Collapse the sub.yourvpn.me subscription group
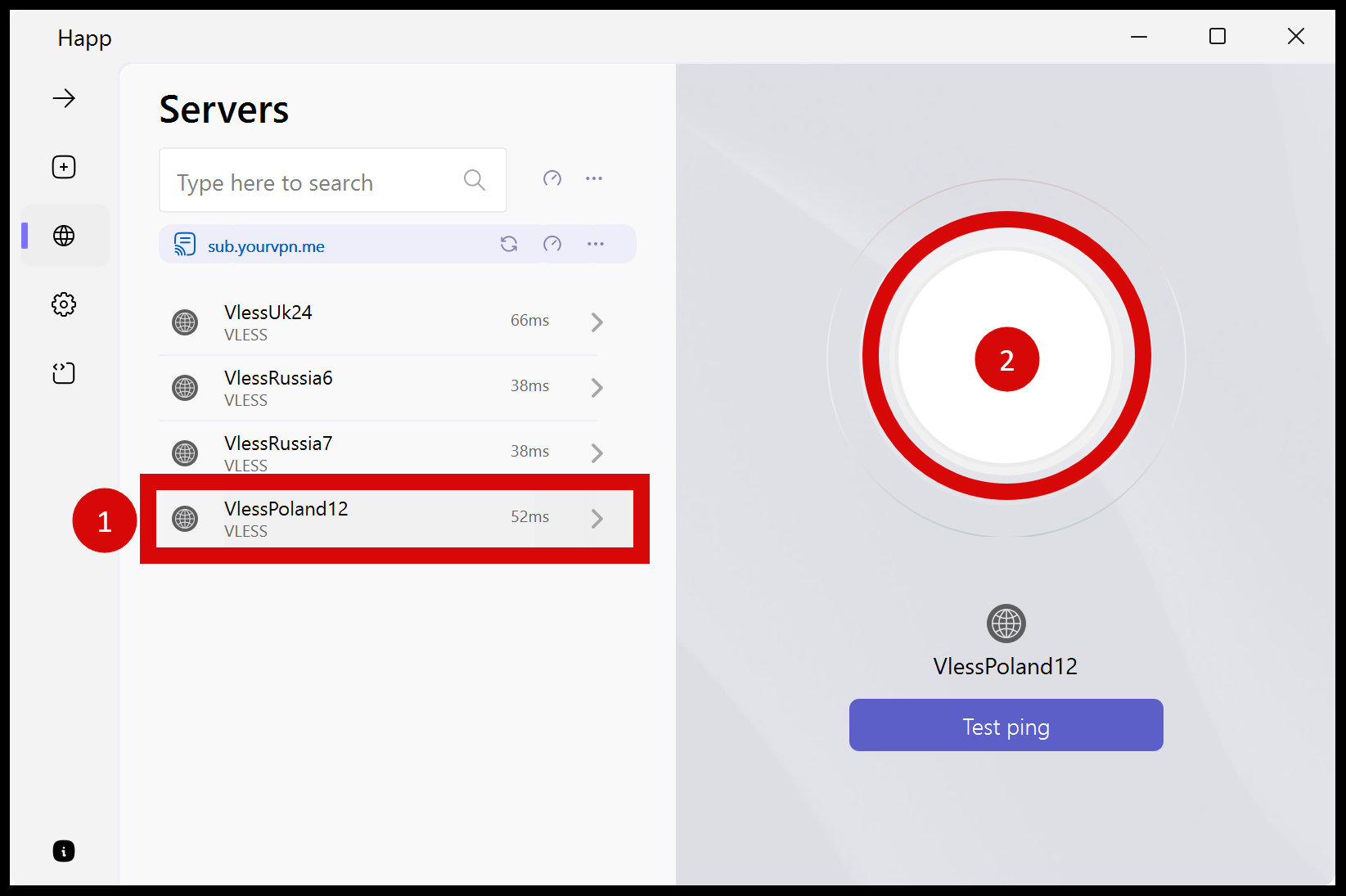 tap(266, 245)
